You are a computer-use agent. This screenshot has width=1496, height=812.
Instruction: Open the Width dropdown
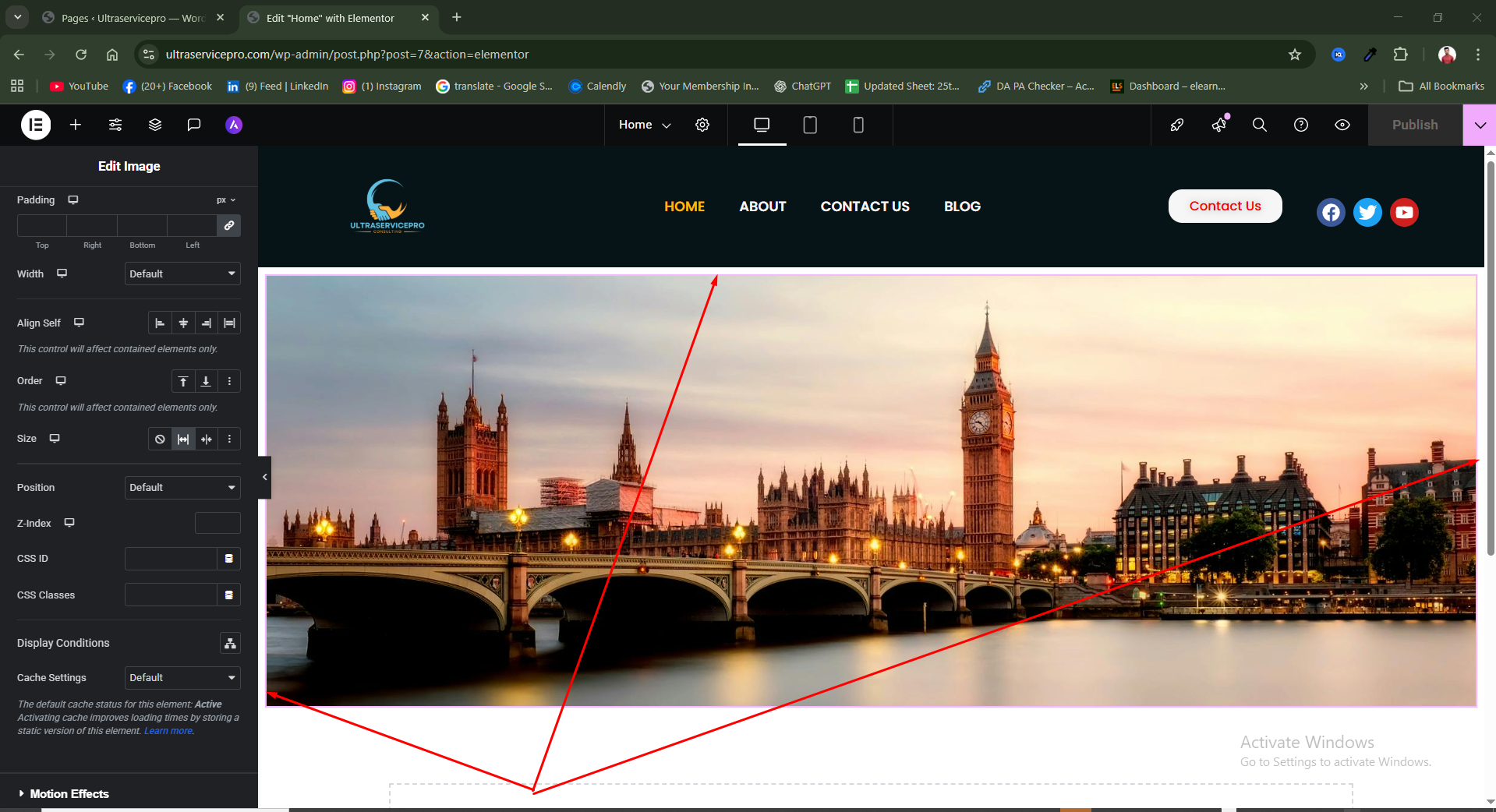(182, 274)
